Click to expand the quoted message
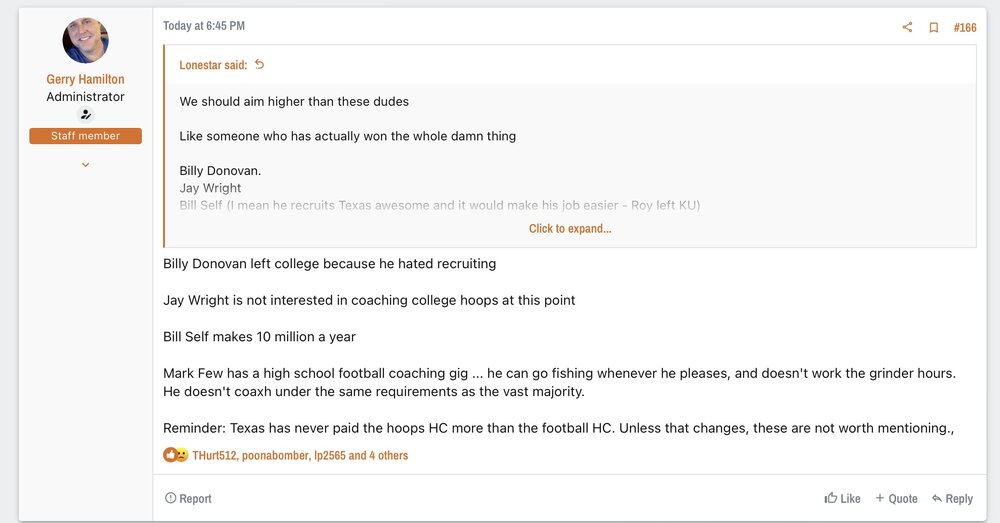The height and width of the screenshot is (523, 1000). [570, 228]
